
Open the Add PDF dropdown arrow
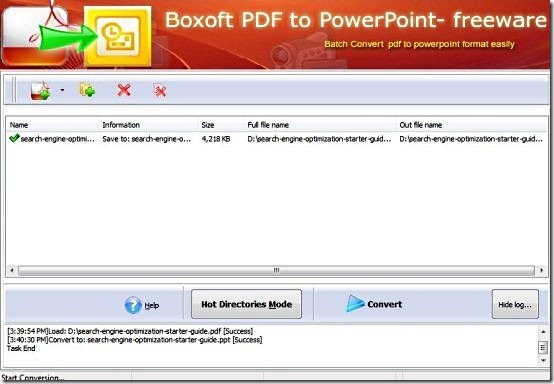[x=62, y=90]
